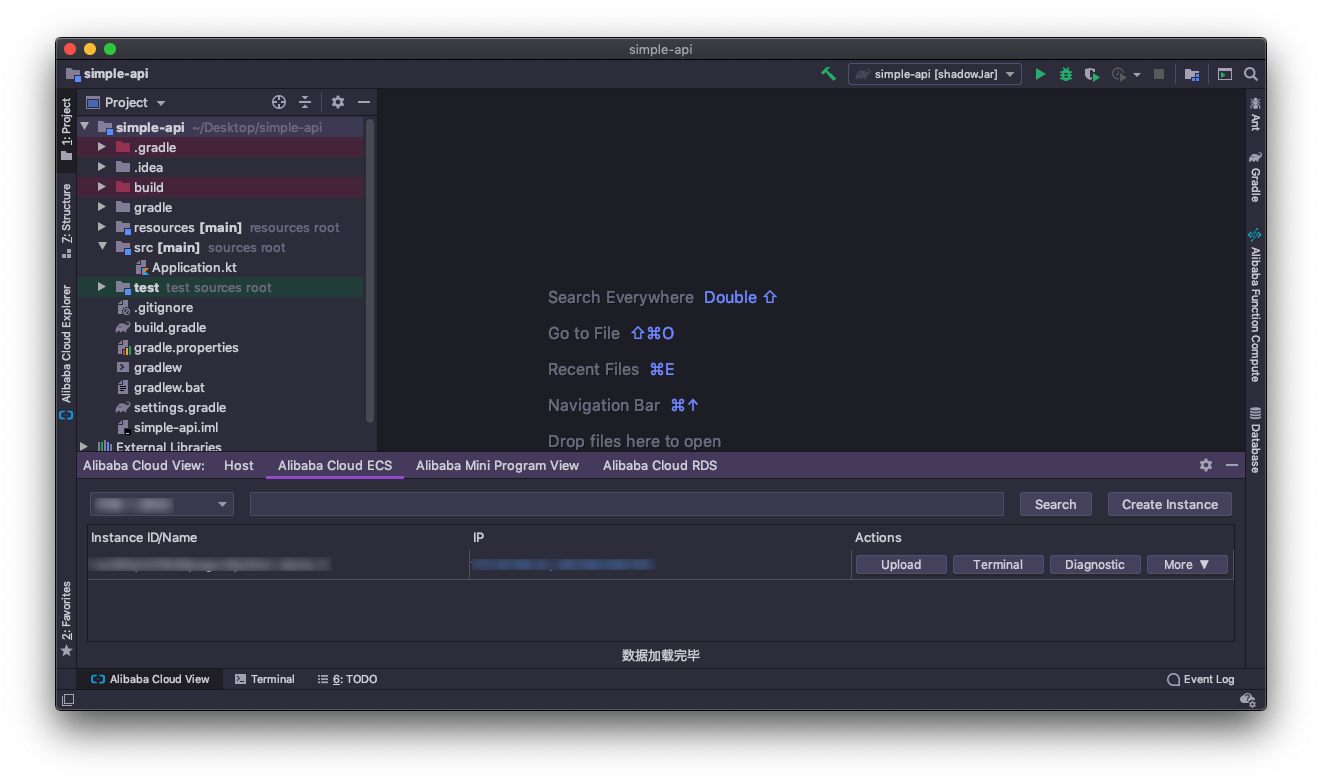This screenshot has height=784, width=1322.
Task: Expand resources [main] folder
Action: [102, 227]
